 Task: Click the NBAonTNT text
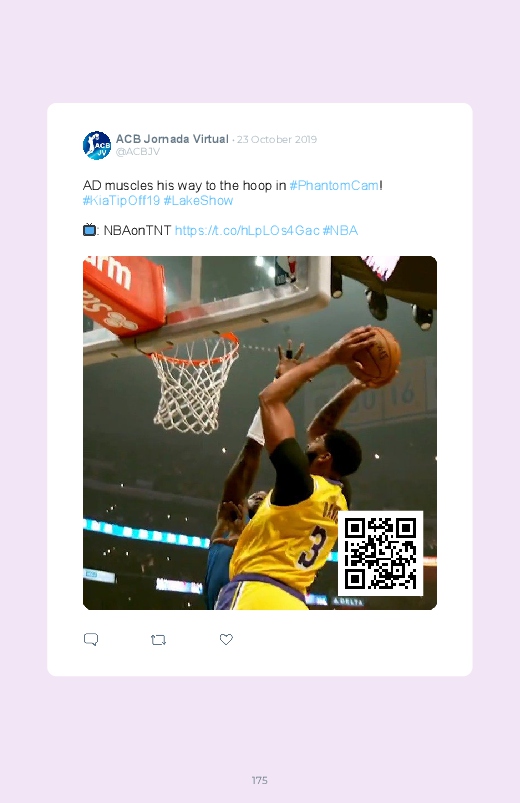pos(137,230)
